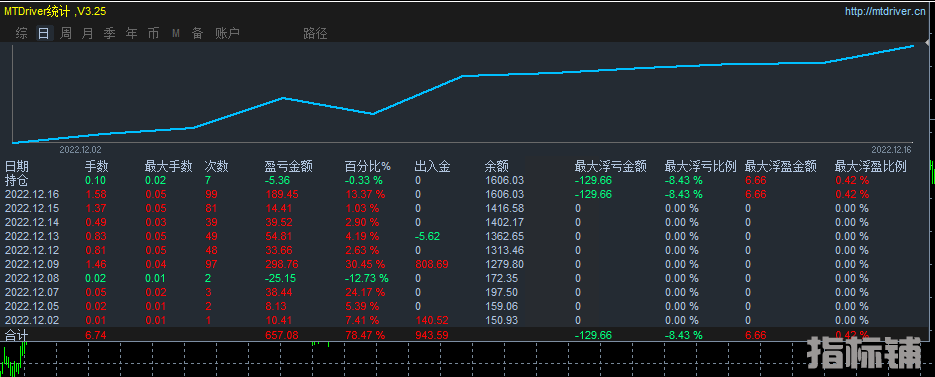Click profit value 189.45
The image size is (935, 377).
(x=281, y=194)
